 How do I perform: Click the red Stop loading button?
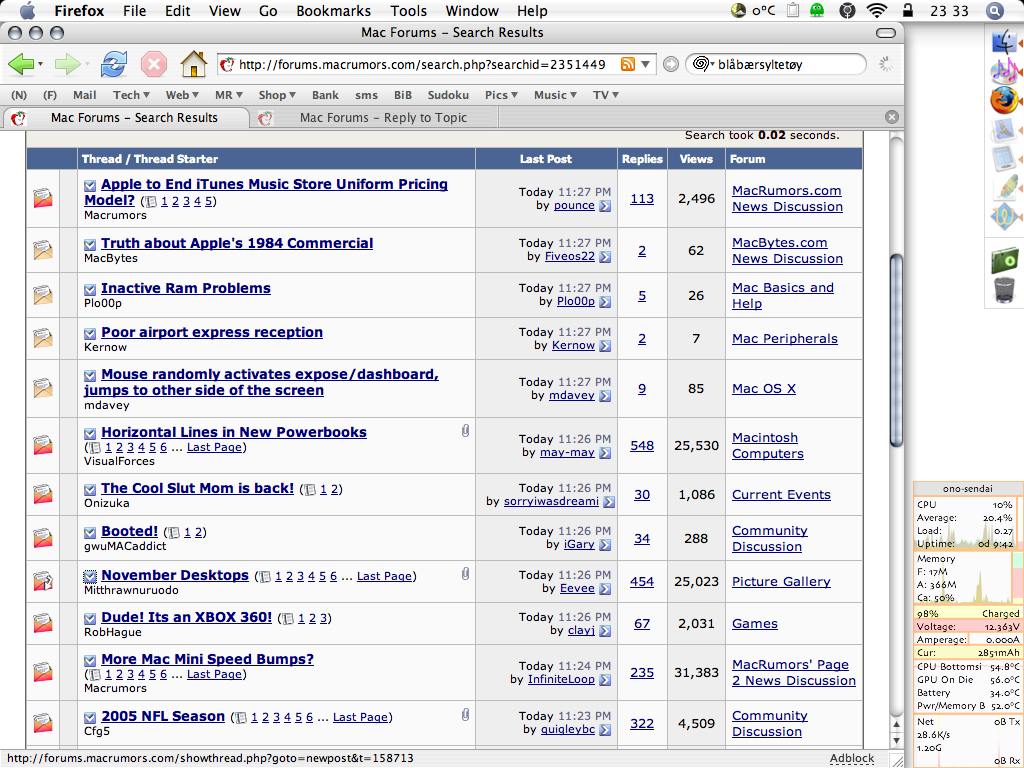[x=154, y=65]
